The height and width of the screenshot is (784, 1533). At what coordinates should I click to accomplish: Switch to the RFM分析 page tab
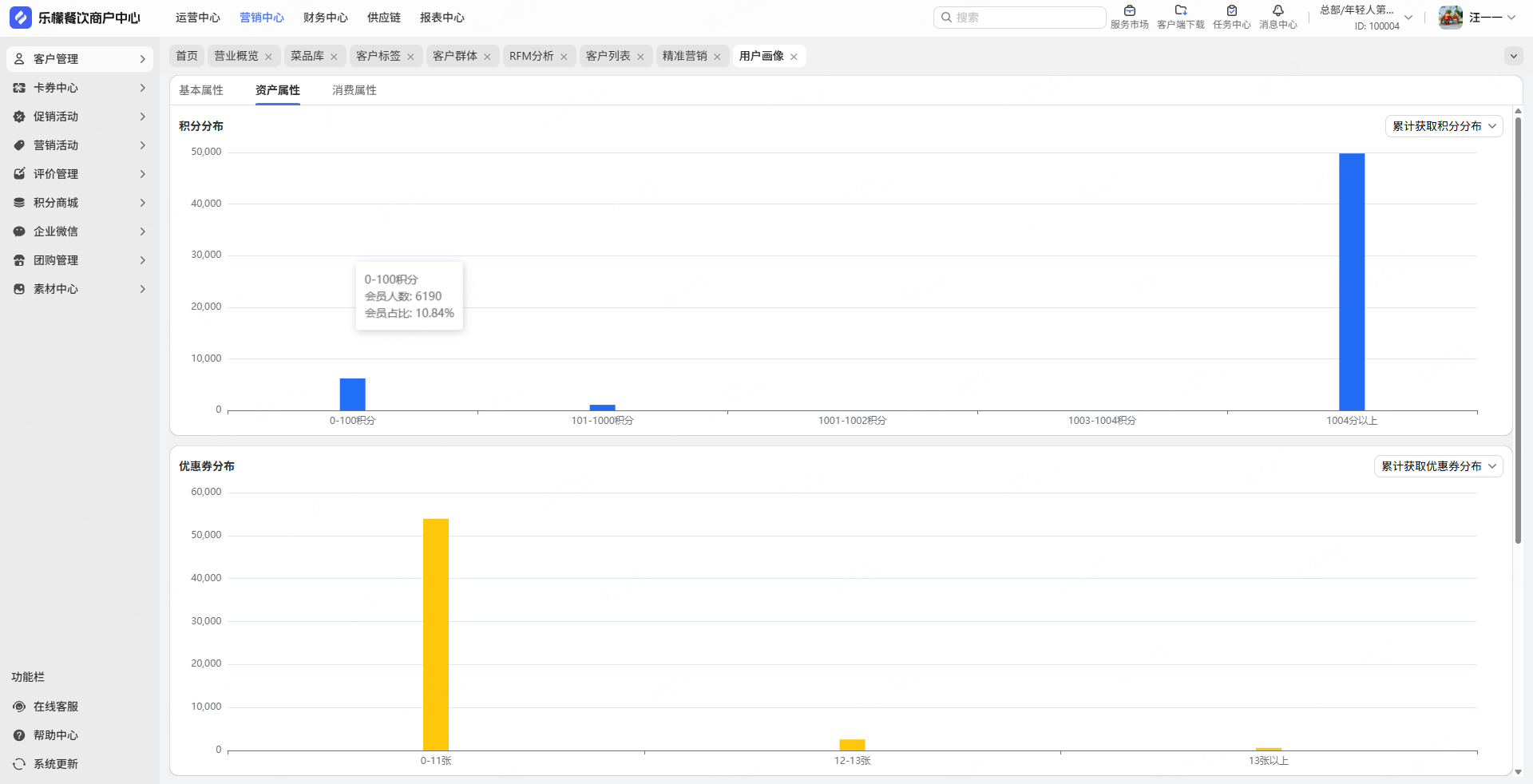pyautogui.click(x=532, y=56)
